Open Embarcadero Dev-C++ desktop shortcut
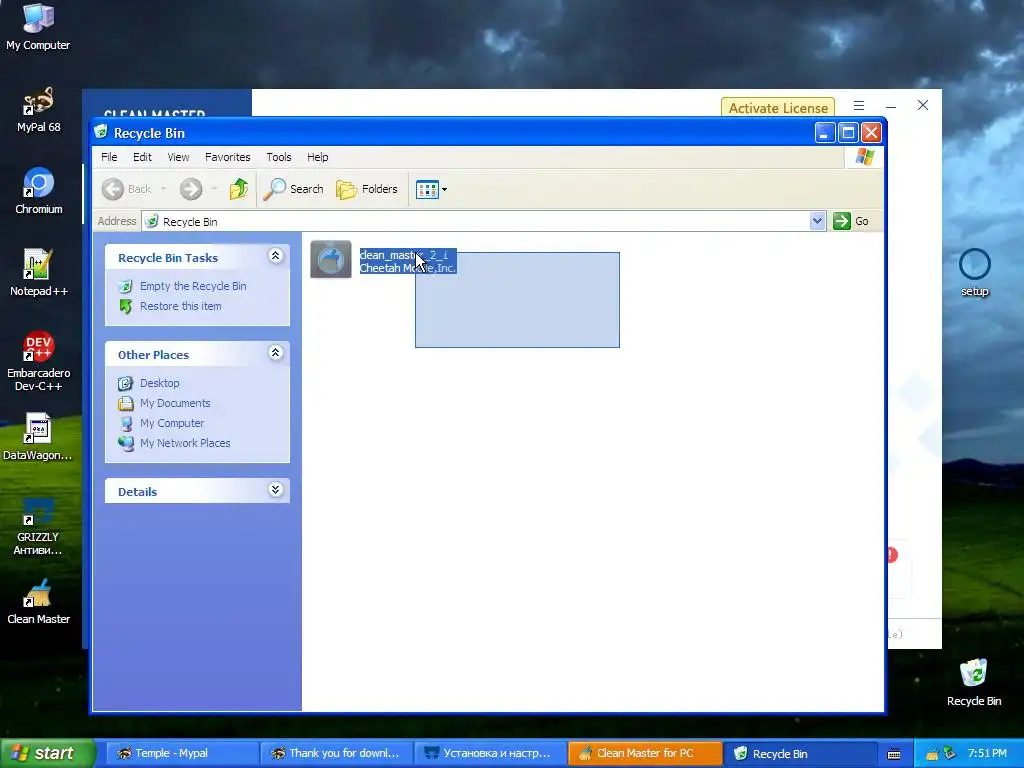 pyautogui.click(x=38, y=361)
